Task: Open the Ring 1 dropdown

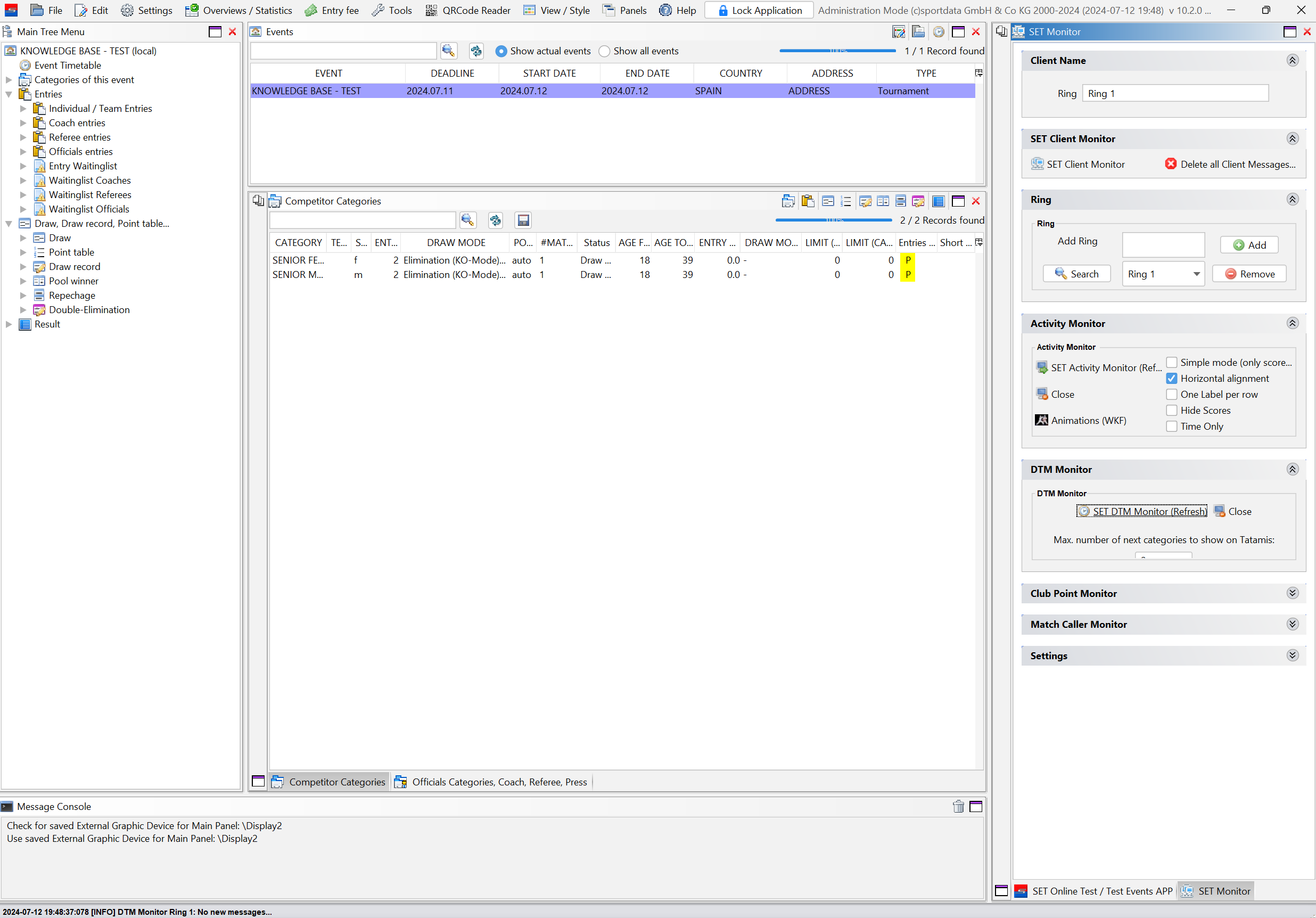Action: pos(1196,274)
